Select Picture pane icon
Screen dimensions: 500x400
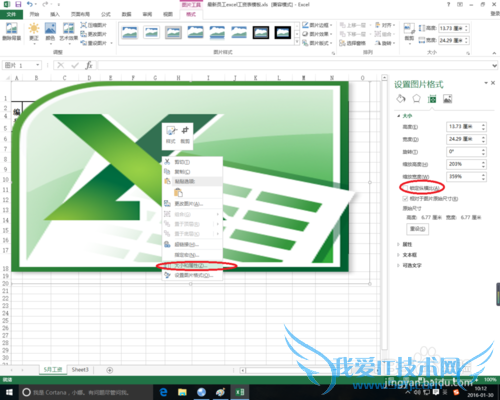(447, 99)
